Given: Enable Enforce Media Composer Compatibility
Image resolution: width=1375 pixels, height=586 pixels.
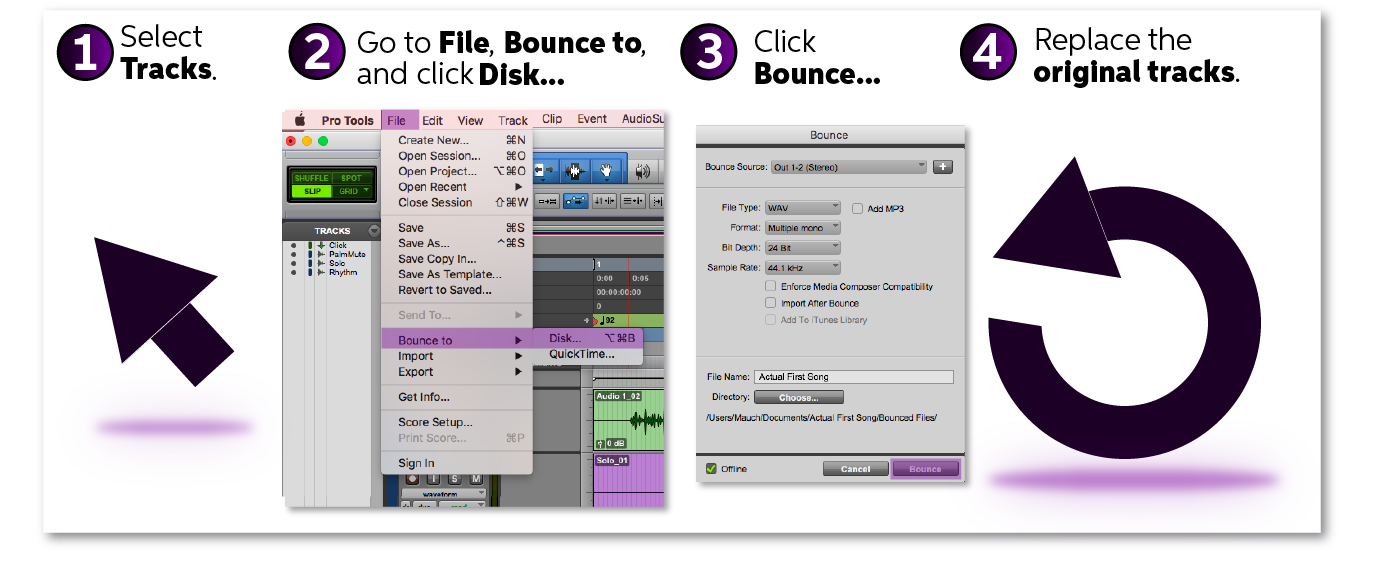Looking at the screenshot, I should pyautogui.click(x=771, y=287).
